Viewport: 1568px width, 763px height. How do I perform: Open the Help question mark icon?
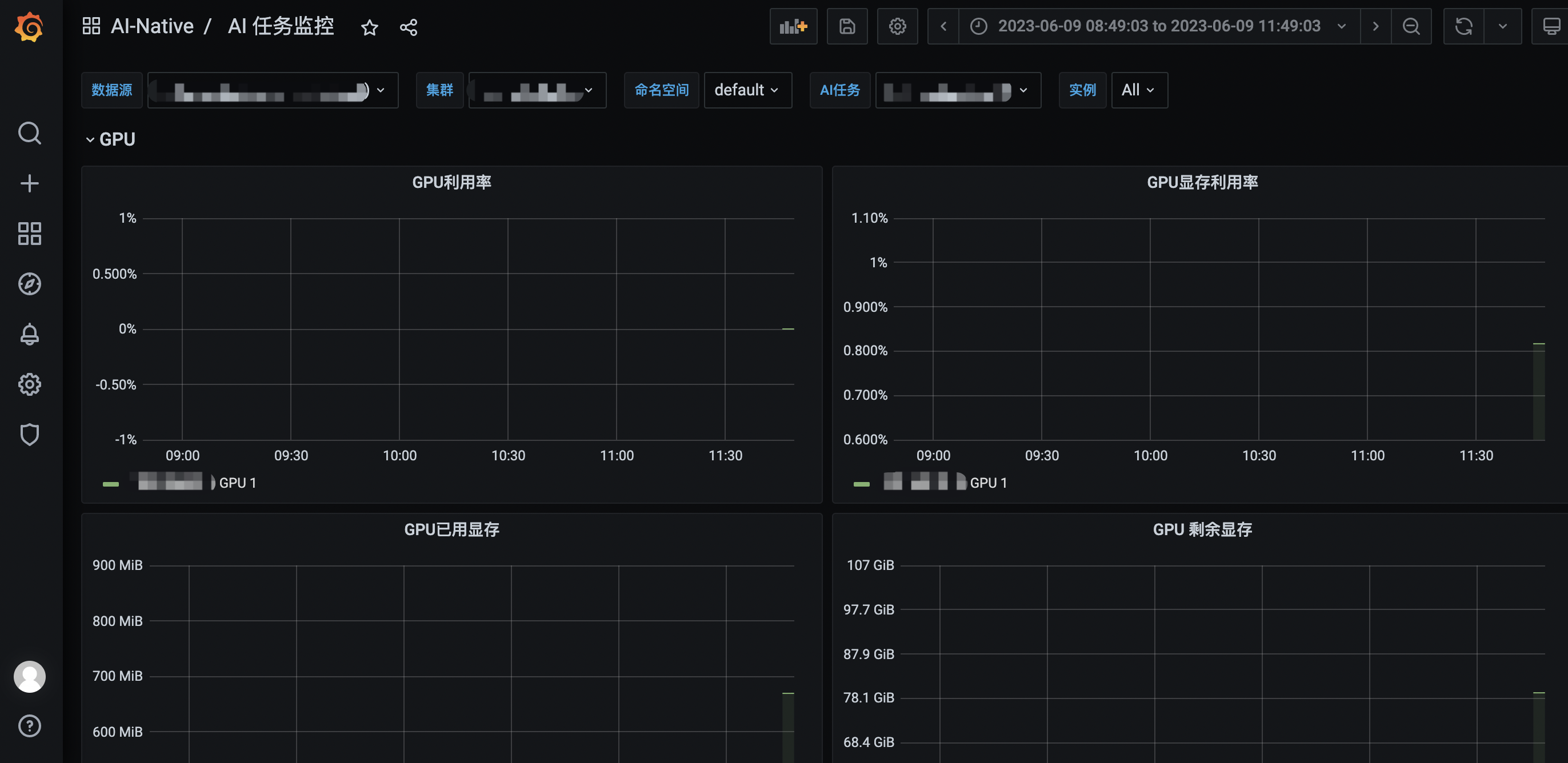pos(29,725)
